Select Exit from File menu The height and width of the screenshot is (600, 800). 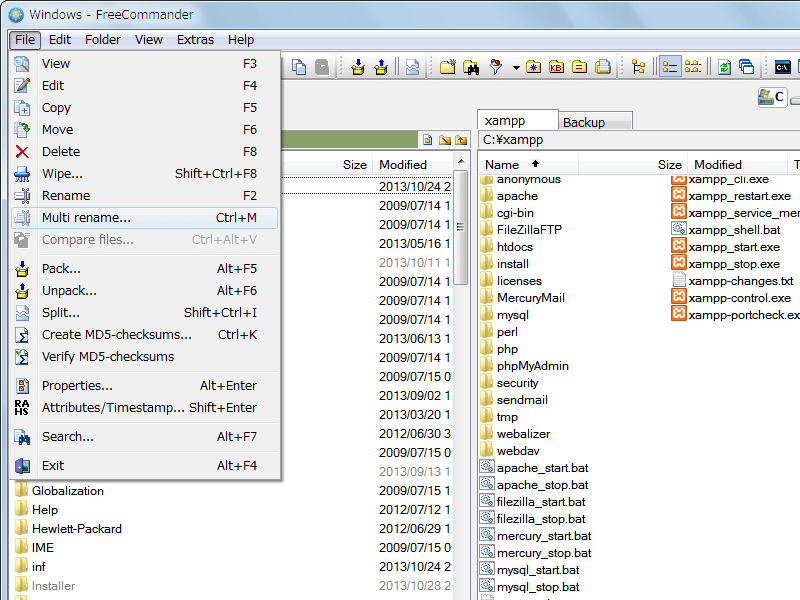[145, 465]
